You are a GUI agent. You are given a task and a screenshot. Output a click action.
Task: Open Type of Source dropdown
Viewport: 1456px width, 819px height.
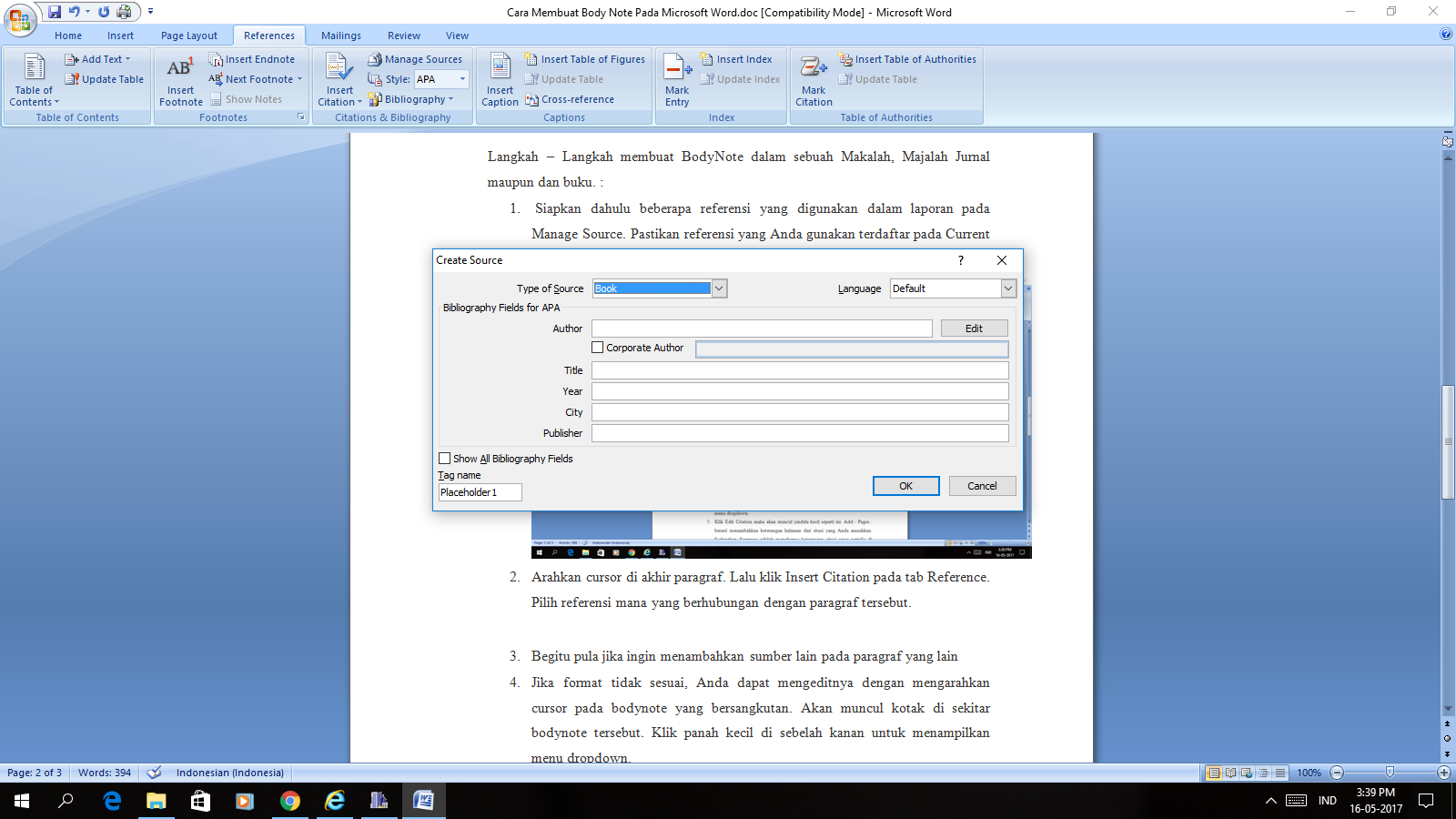tap(719, 288)
